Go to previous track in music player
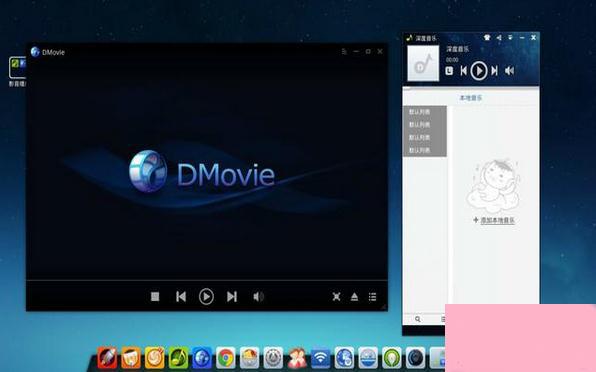 coord(463,71)
